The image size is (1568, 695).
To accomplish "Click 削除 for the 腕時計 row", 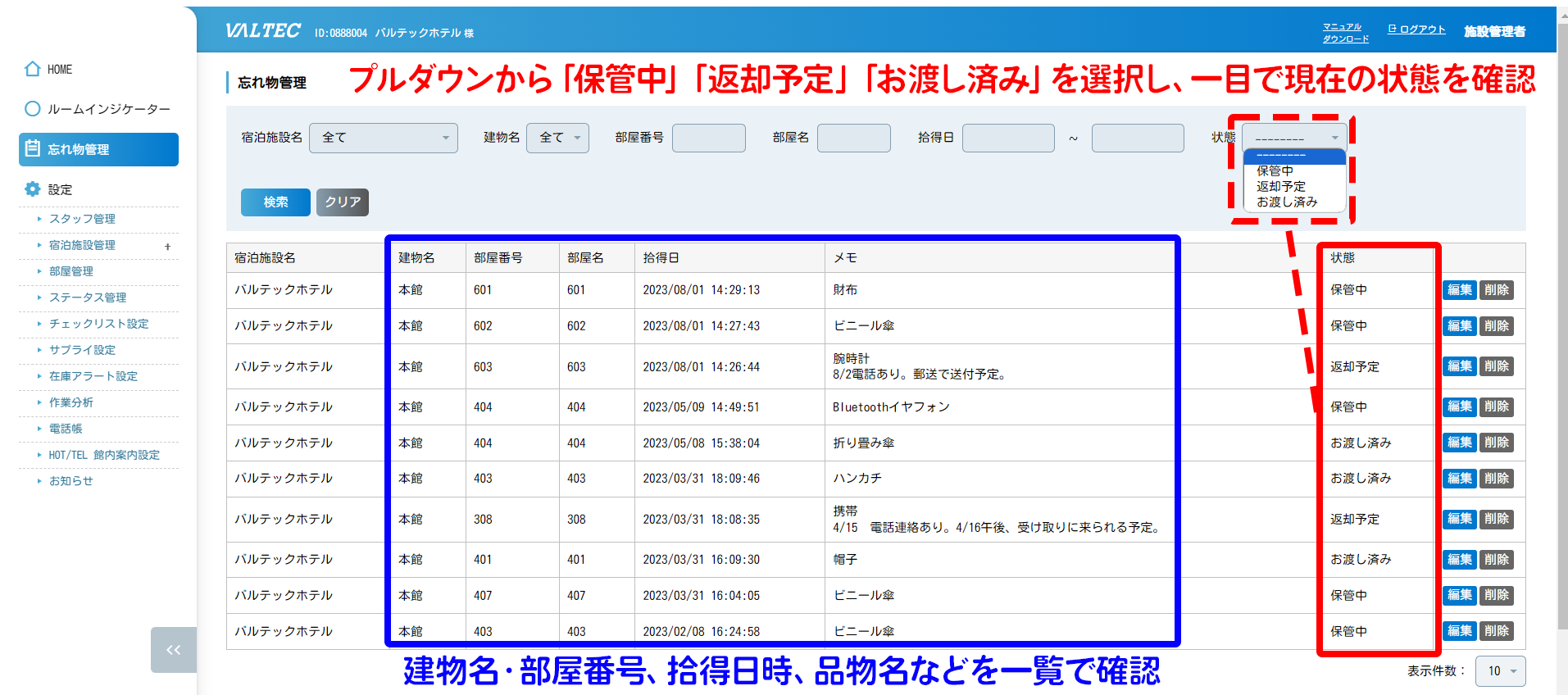I will (1497, 366).
